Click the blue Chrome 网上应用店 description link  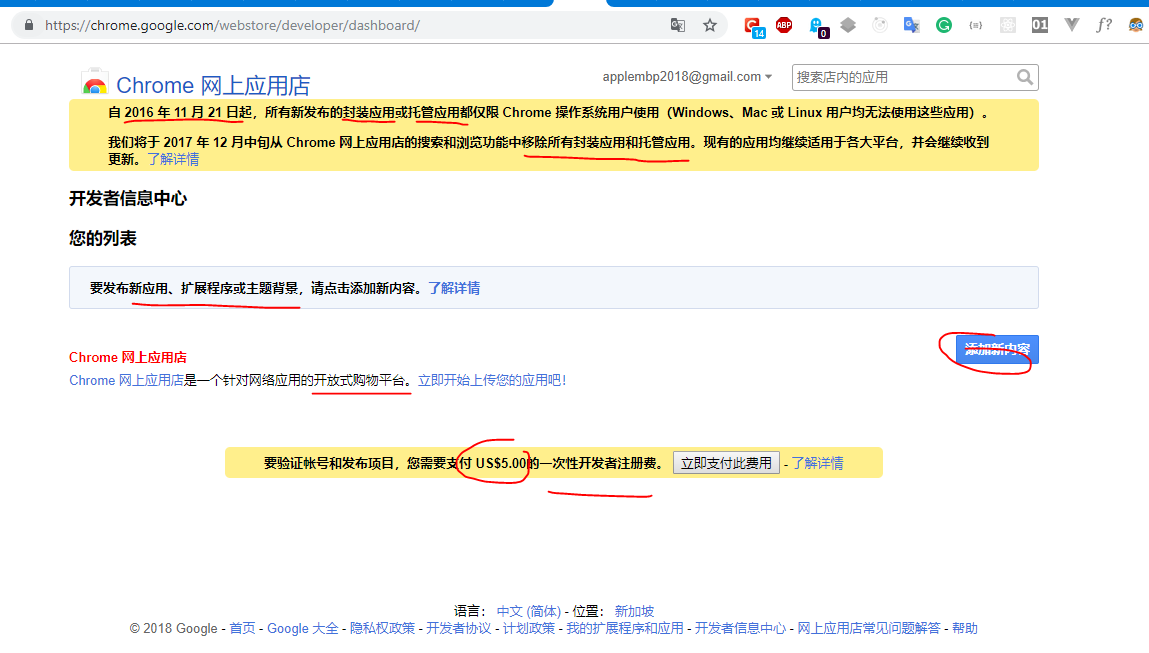[x=126, y=380]
